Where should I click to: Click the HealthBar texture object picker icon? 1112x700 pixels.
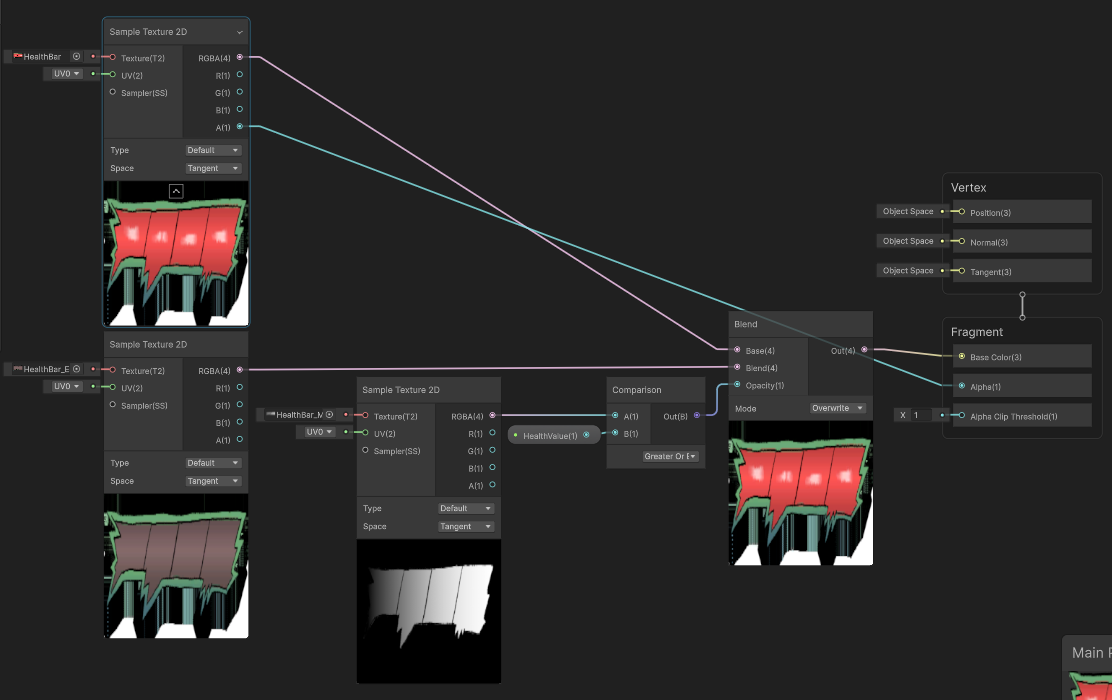tap(75, 57)
